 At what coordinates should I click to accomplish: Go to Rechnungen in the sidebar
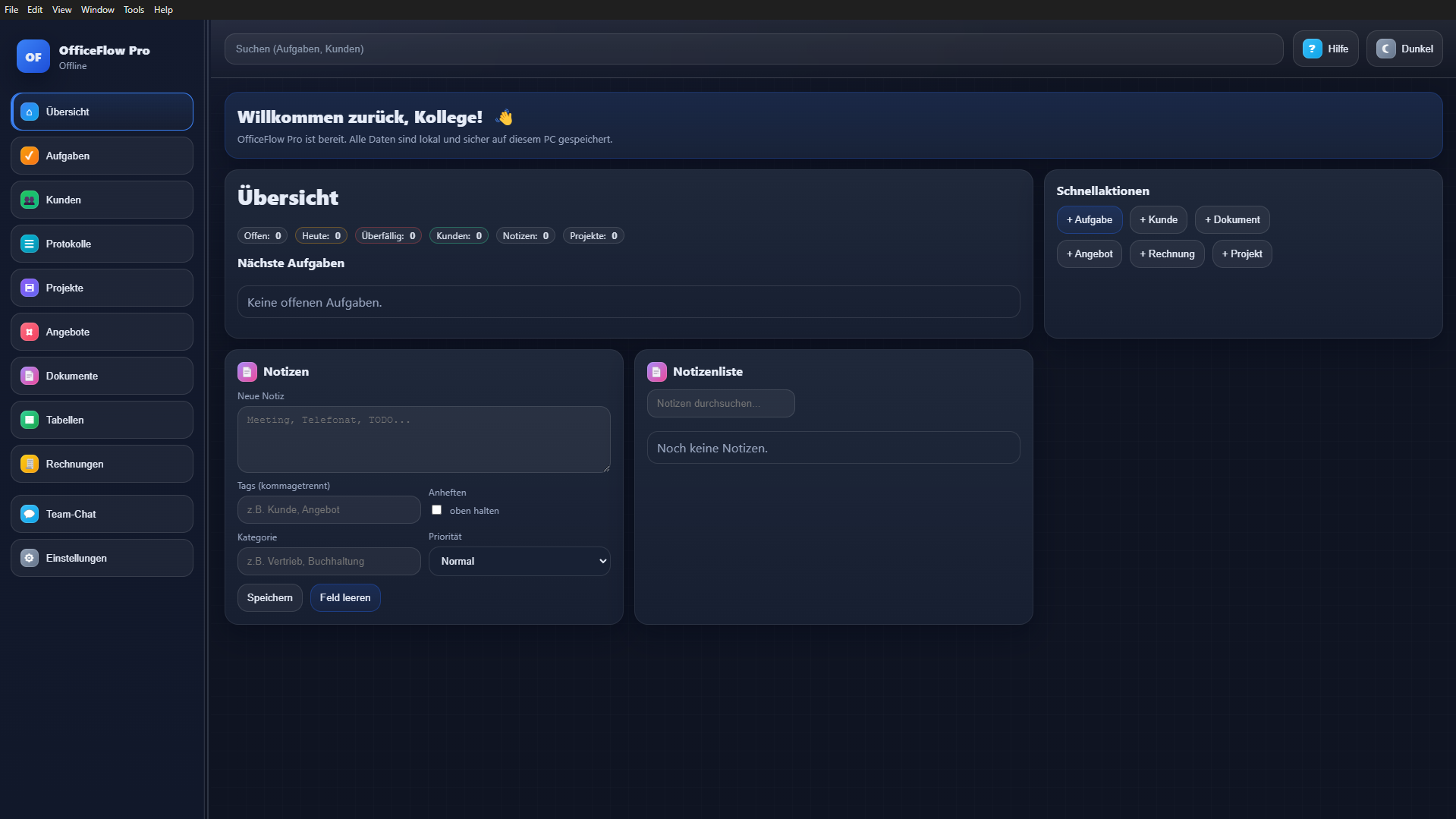coord(102,464)
